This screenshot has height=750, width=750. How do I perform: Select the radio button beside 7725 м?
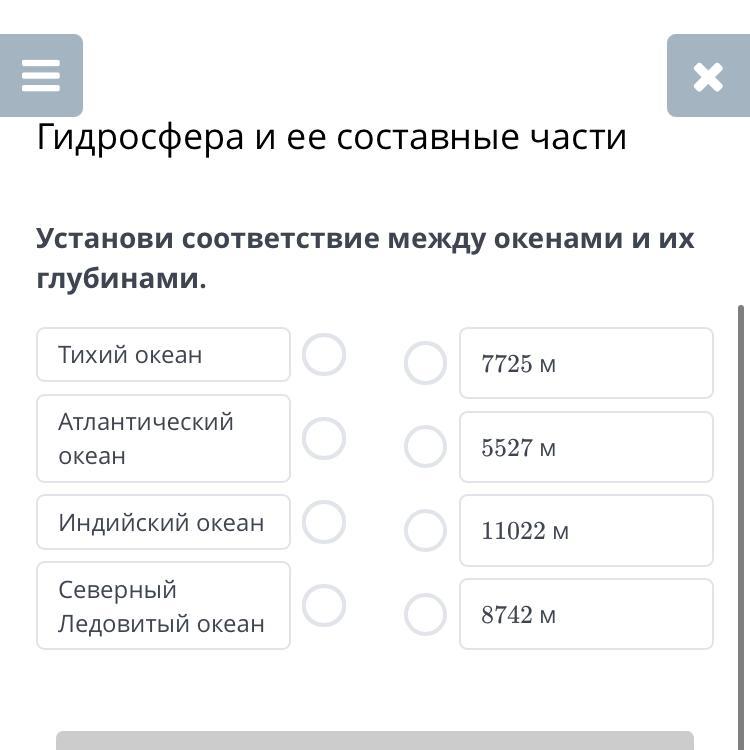pyautogui.click(x=425, y=363)
